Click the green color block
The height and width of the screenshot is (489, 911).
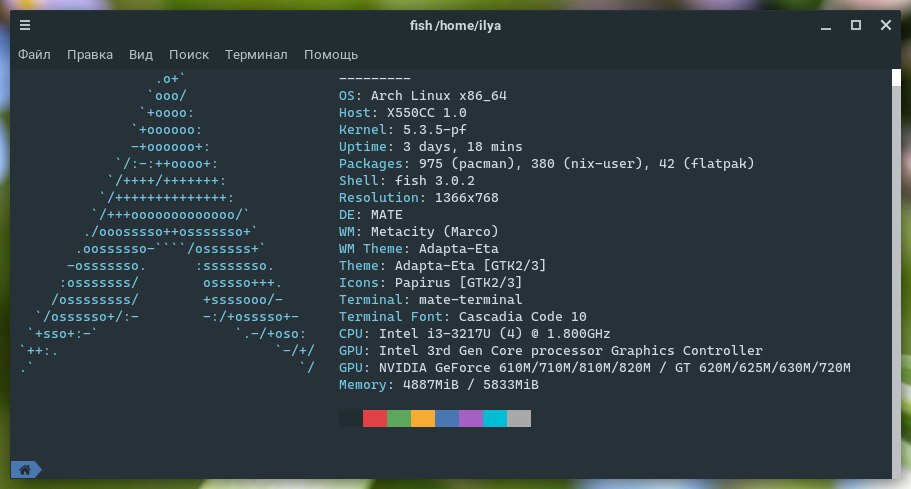tap(399, 418)
